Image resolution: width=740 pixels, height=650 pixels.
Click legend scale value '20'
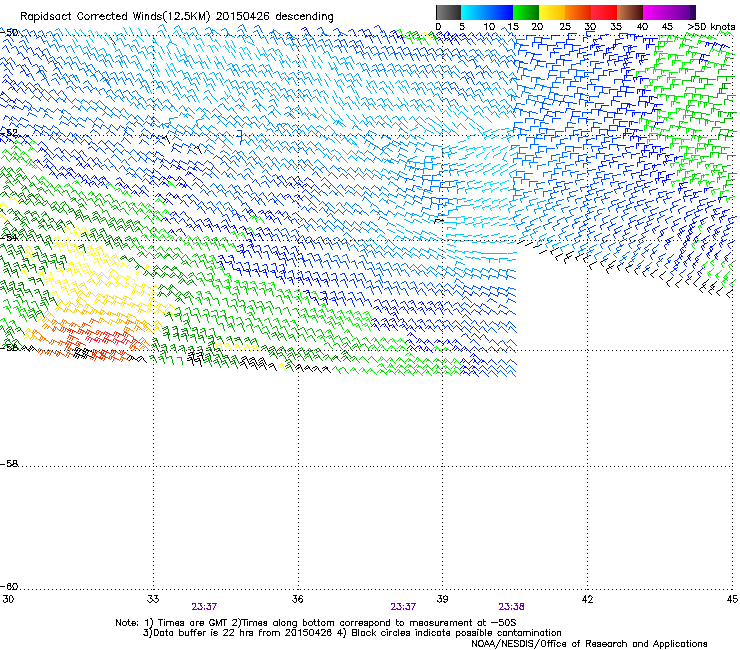tap(537, 27)
